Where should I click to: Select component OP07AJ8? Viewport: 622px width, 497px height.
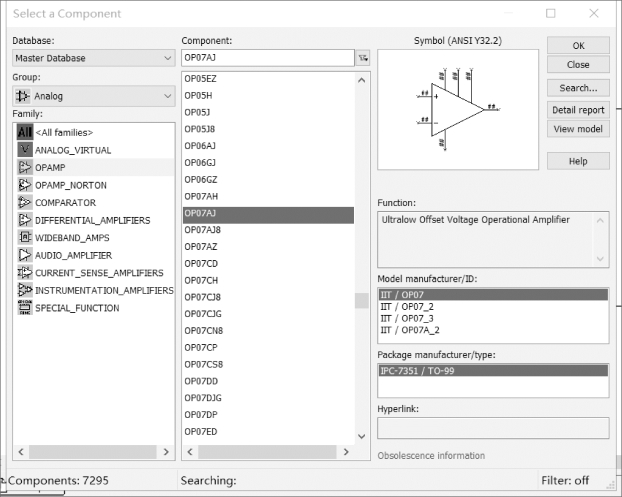pyautogui.click(x=269, y=230)
